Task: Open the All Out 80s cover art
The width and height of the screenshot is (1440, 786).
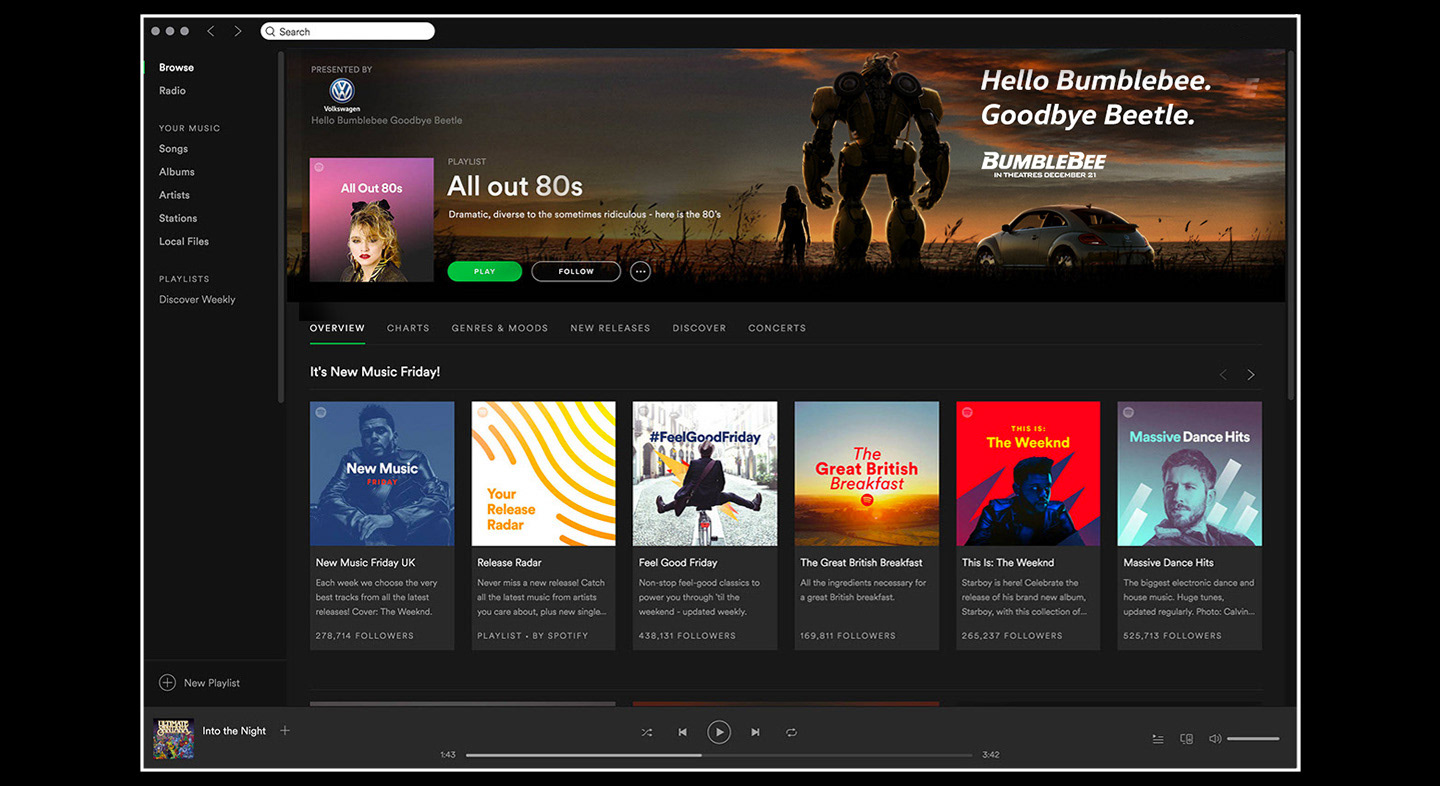Action: tap(372, 220)
